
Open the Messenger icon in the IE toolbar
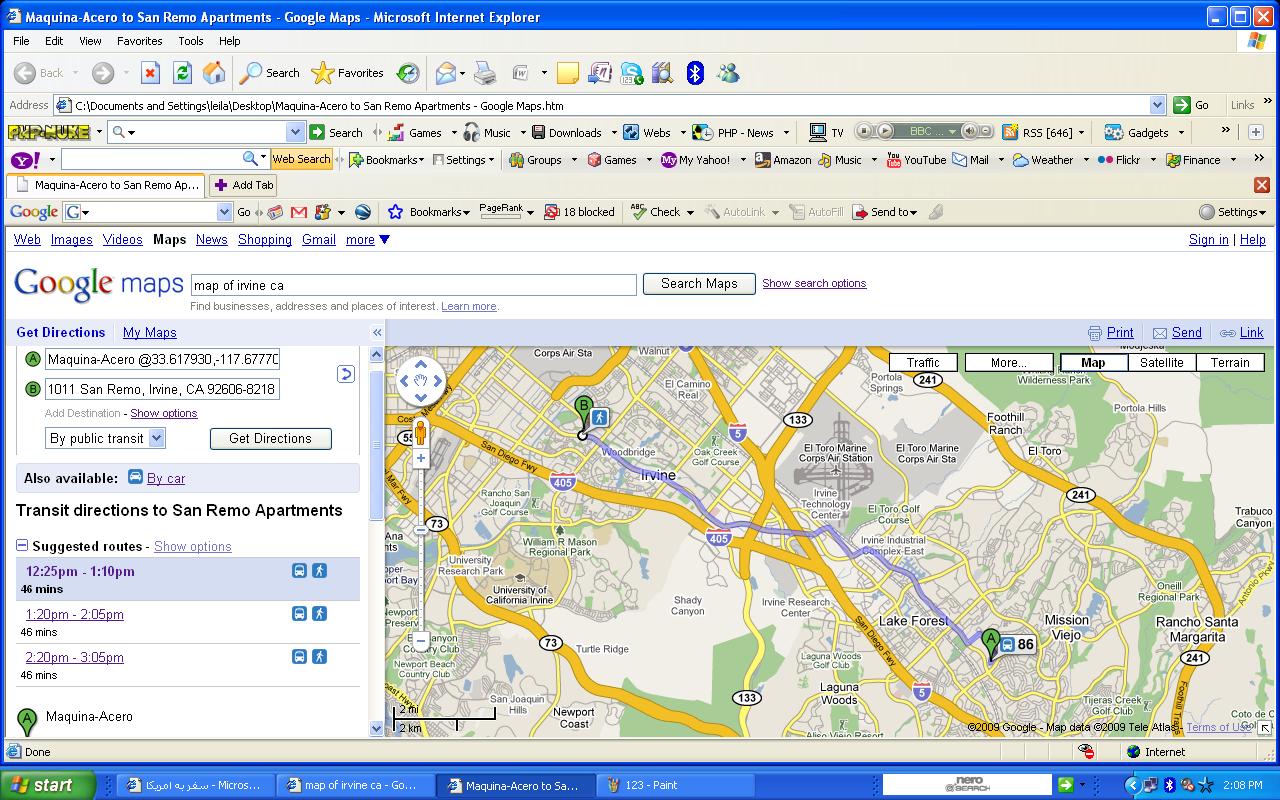[728, 73]
